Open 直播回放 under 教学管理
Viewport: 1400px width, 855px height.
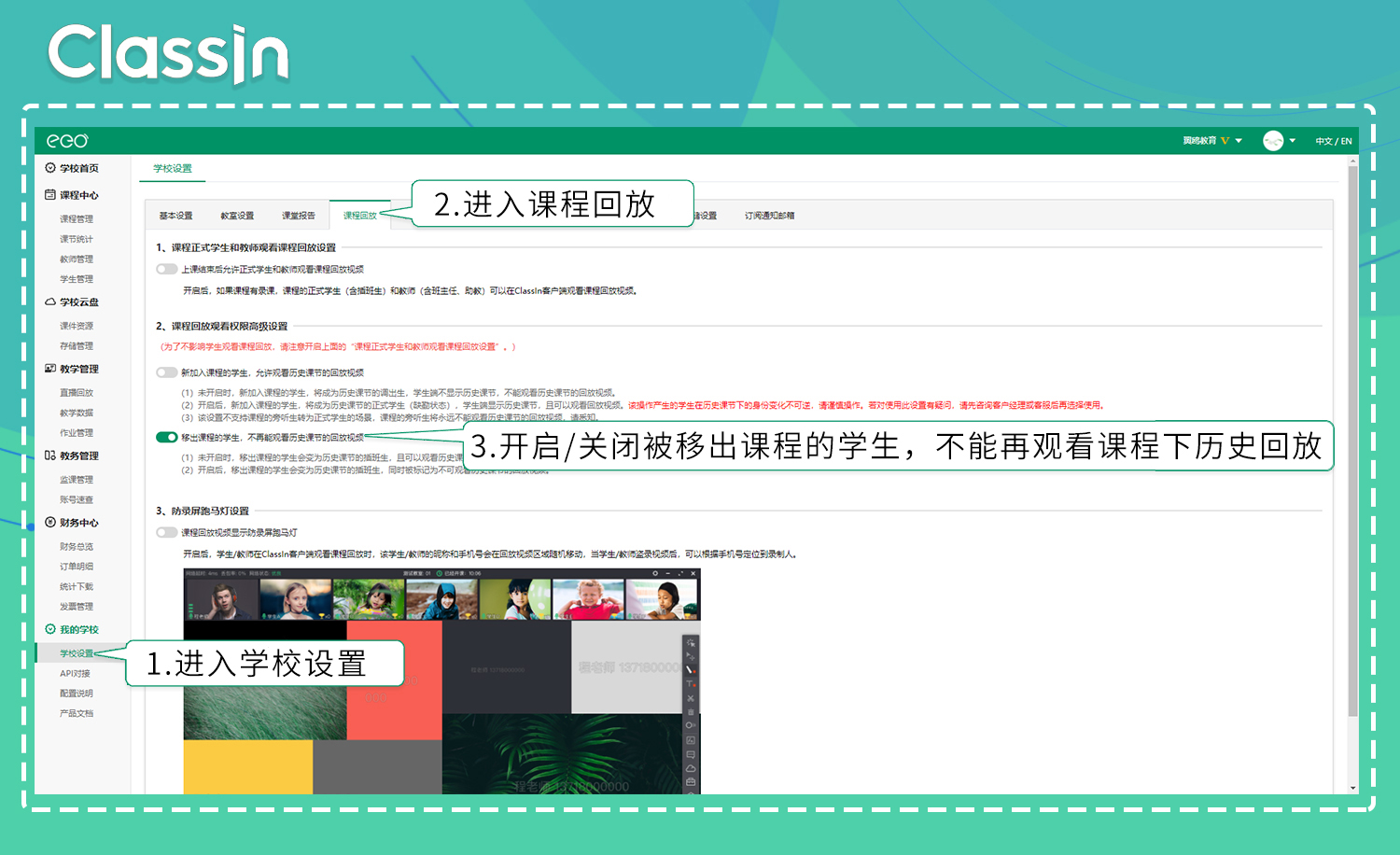point(77,393)
